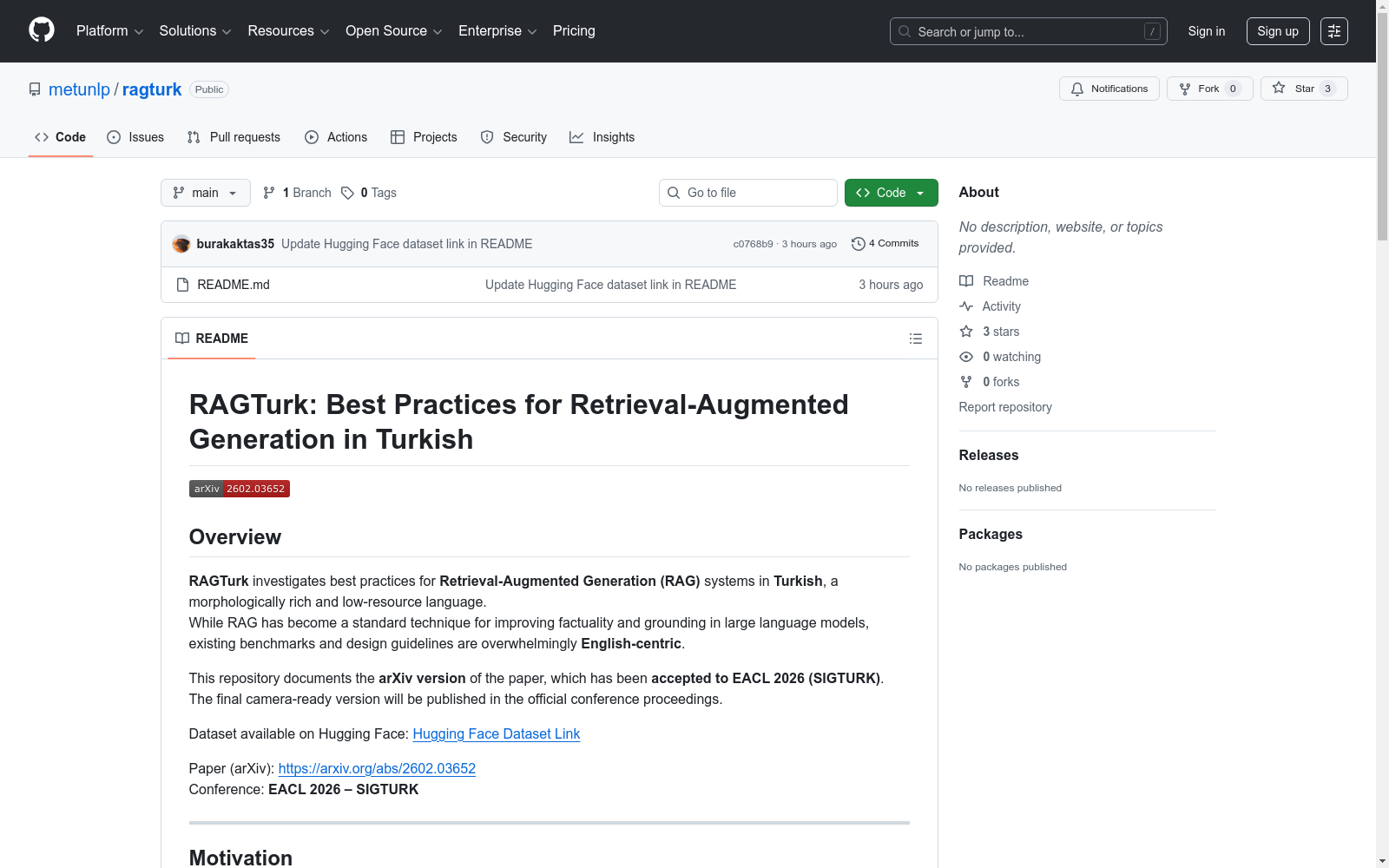1389x868 pixels.
Task: Click the pulse icon beside Activity
Action: pos(966,306)
